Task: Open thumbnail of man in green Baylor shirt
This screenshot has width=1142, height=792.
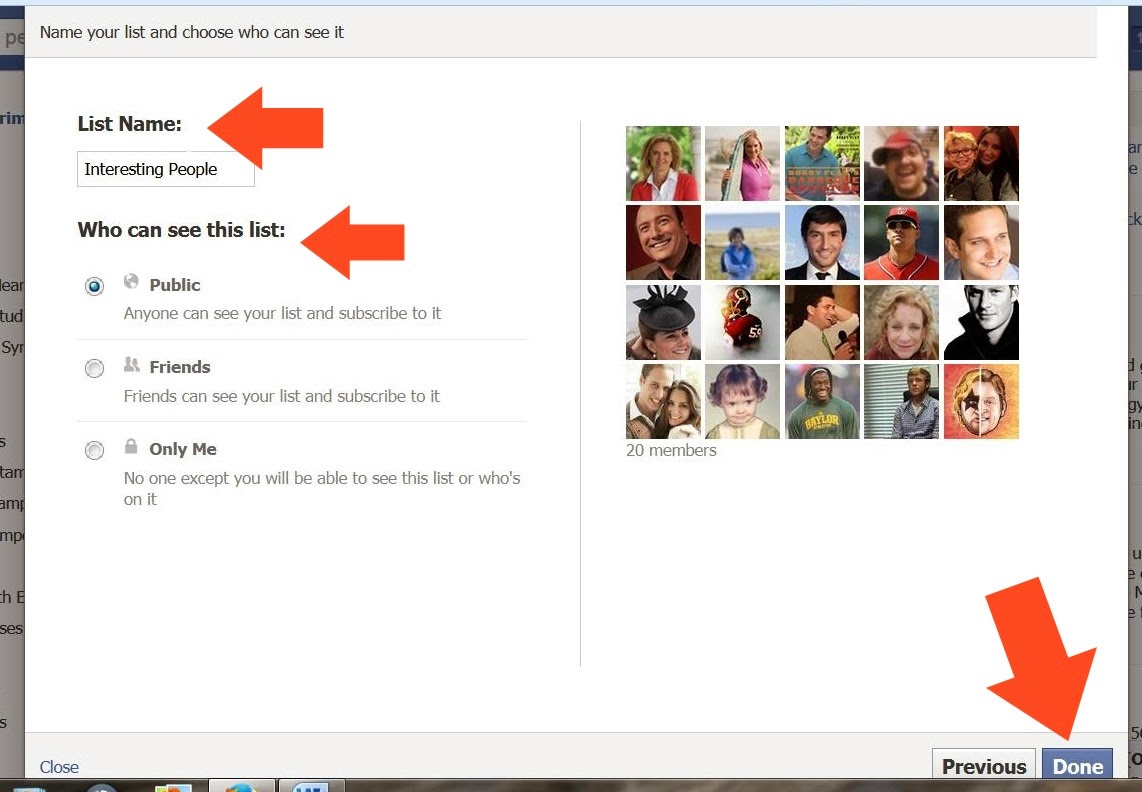Action: 822,401
